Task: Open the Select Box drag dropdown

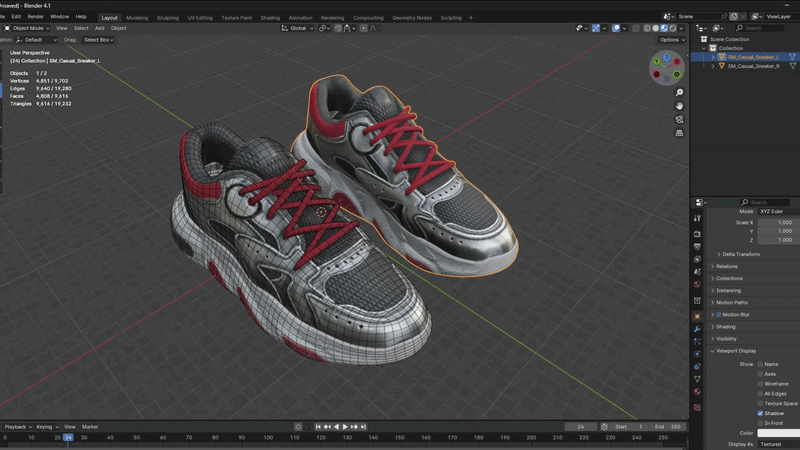Action: point(98,40)
